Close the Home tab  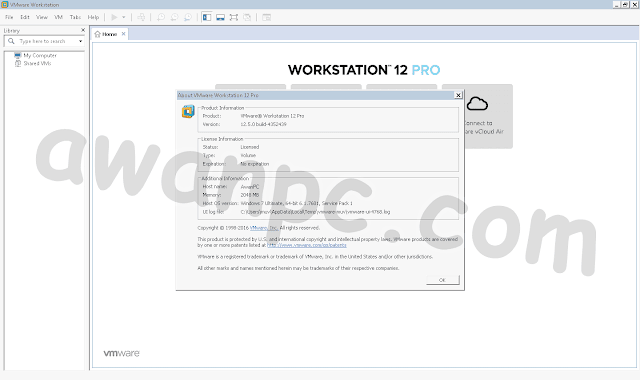coord(123,34)
